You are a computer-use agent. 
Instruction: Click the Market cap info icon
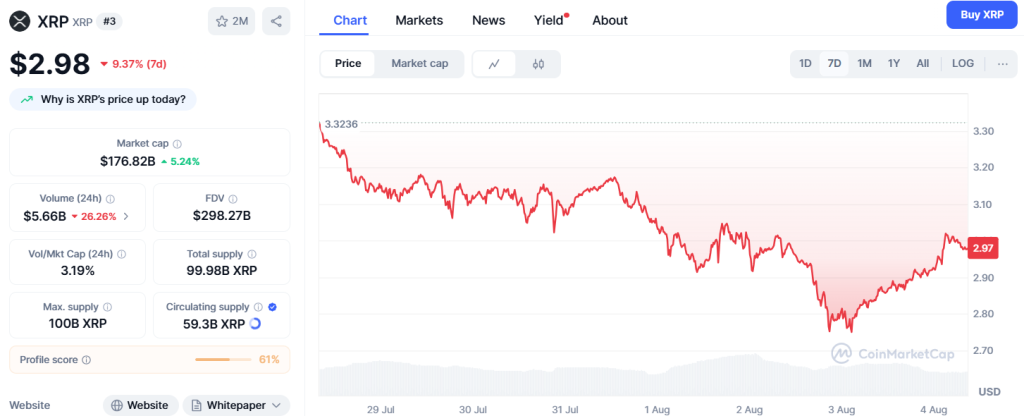point(177,144)
